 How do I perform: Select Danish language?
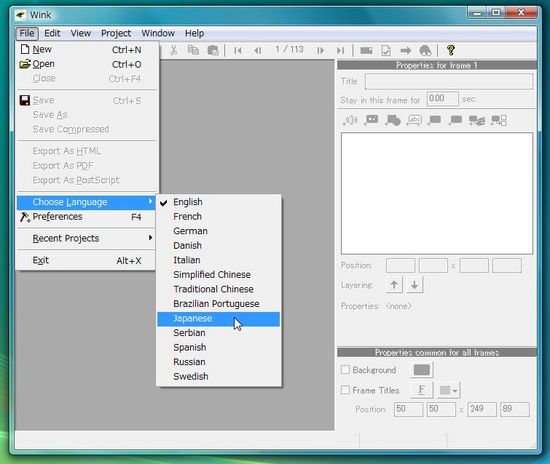219,246
